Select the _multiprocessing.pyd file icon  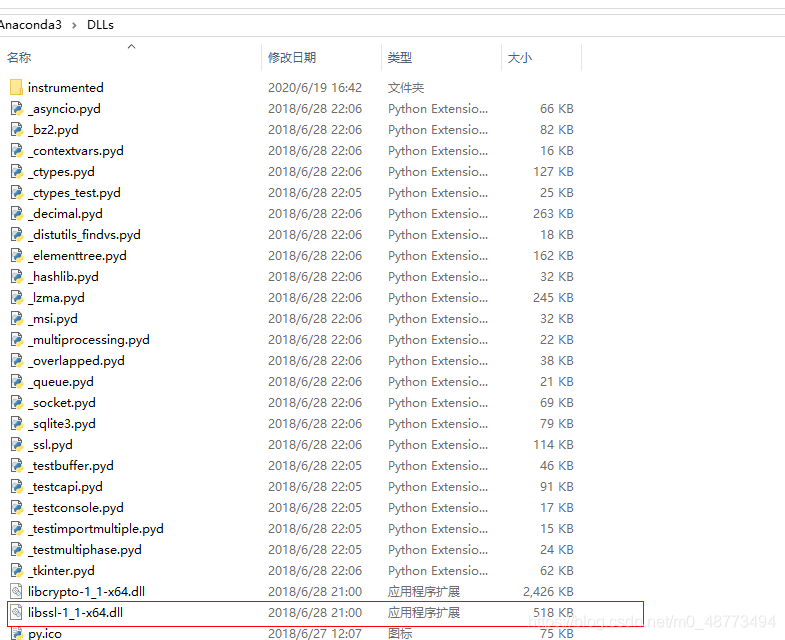[x=17, y=340]
